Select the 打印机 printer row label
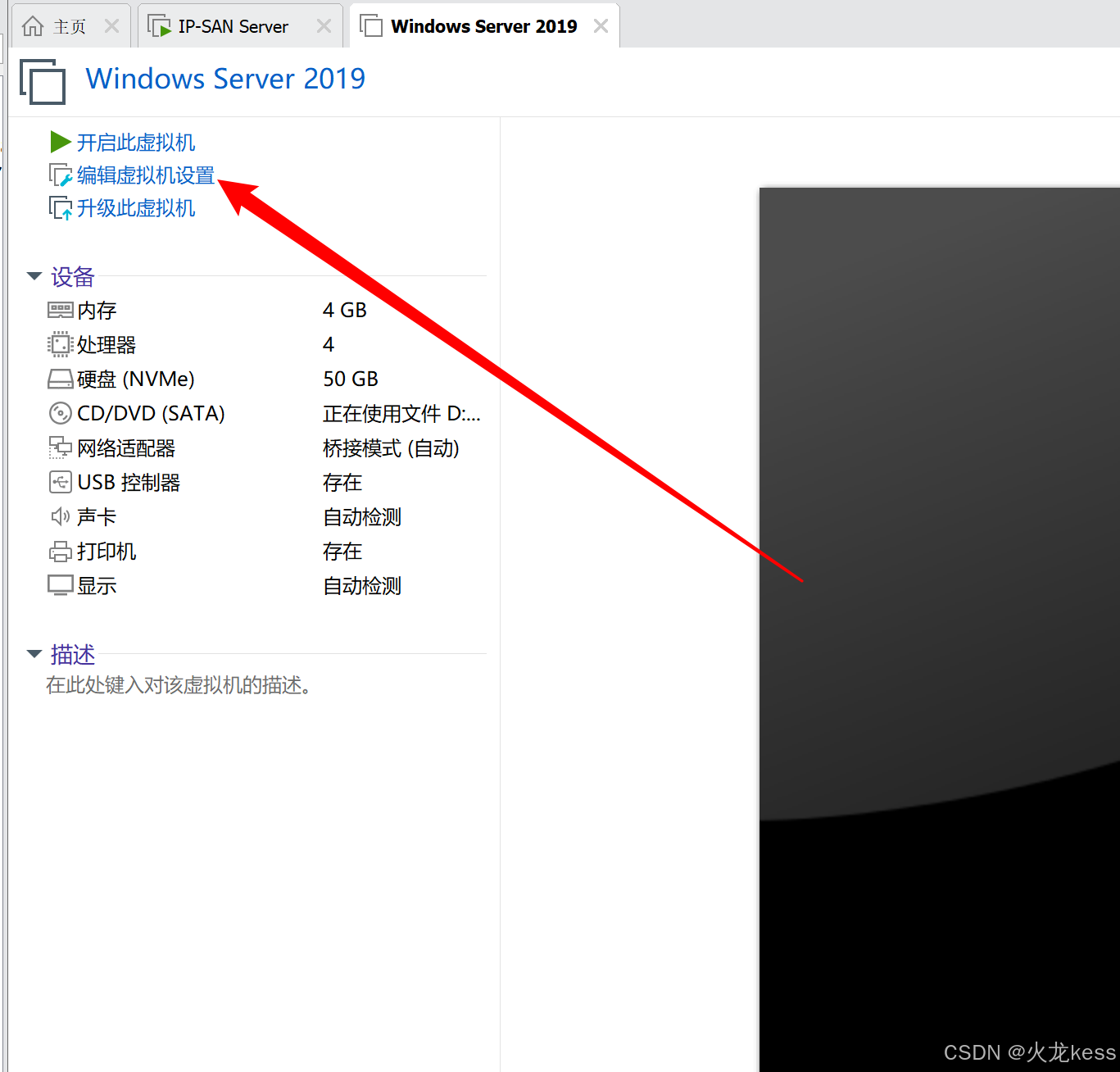The image size is (1120, 1072). [x=107, y=552]
